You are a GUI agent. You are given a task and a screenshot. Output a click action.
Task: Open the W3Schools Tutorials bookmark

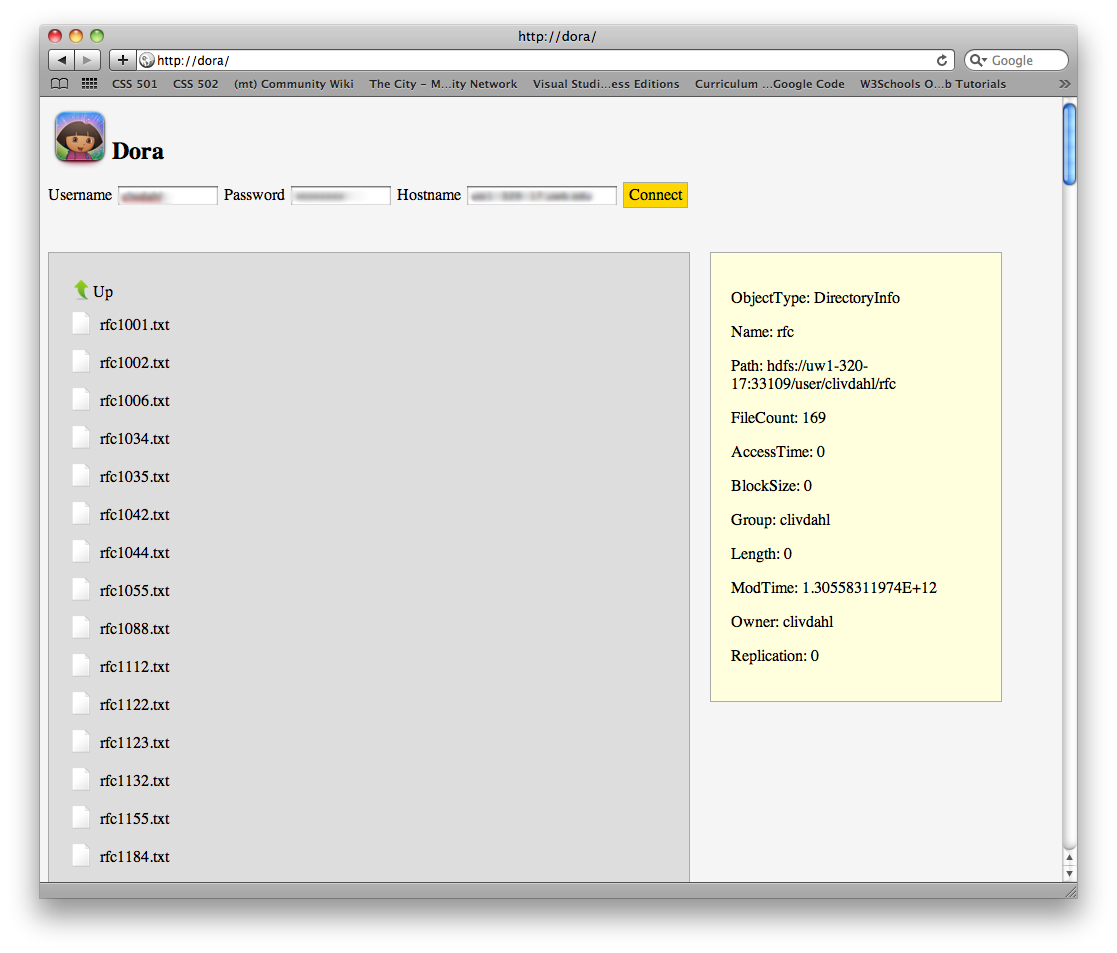pos(932,84)
